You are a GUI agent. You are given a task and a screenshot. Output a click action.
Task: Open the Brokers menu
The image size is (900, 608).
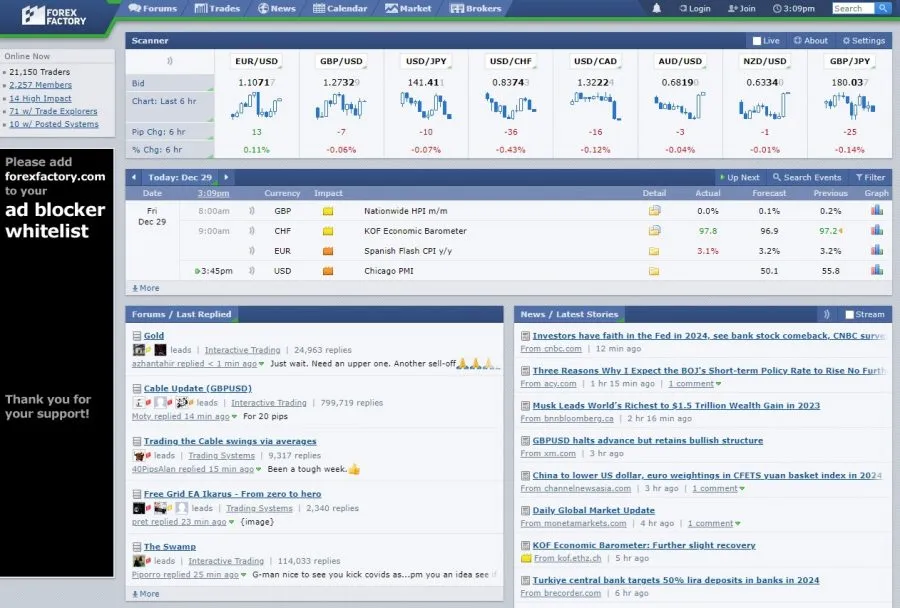click(476, 8)
